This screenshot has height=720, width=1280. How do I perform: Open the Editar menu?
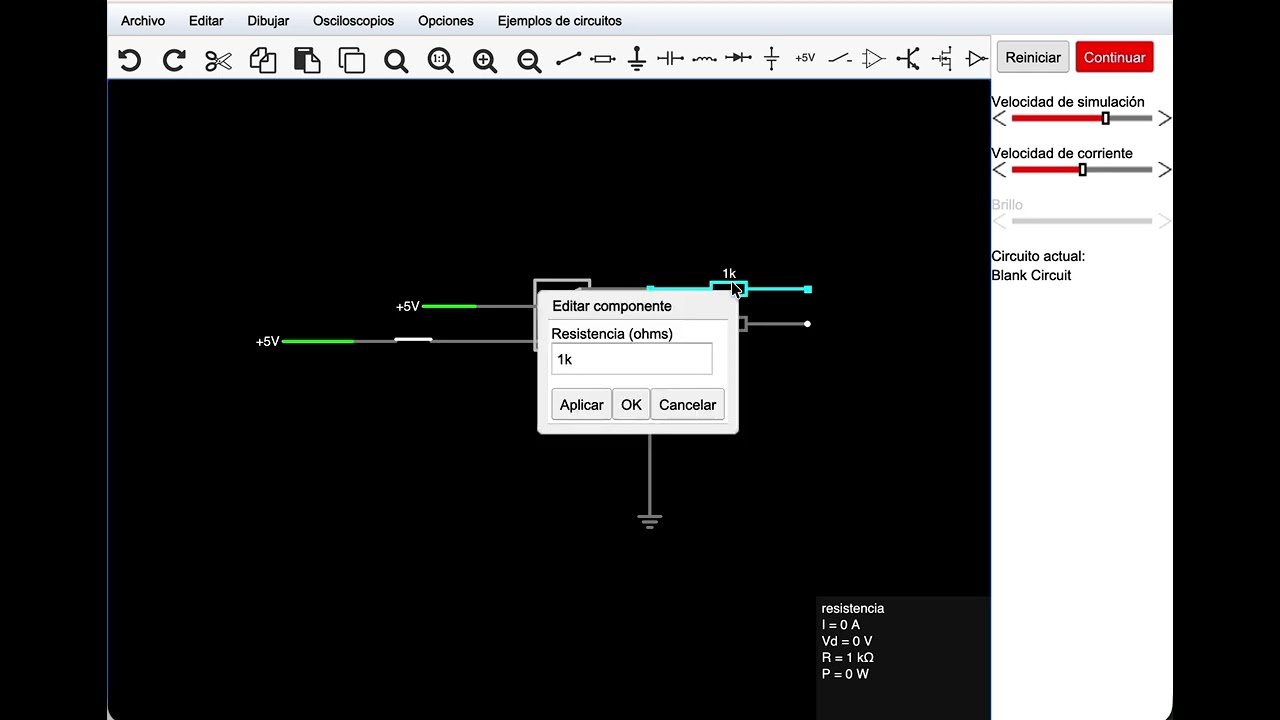click(x=206, y=21)
